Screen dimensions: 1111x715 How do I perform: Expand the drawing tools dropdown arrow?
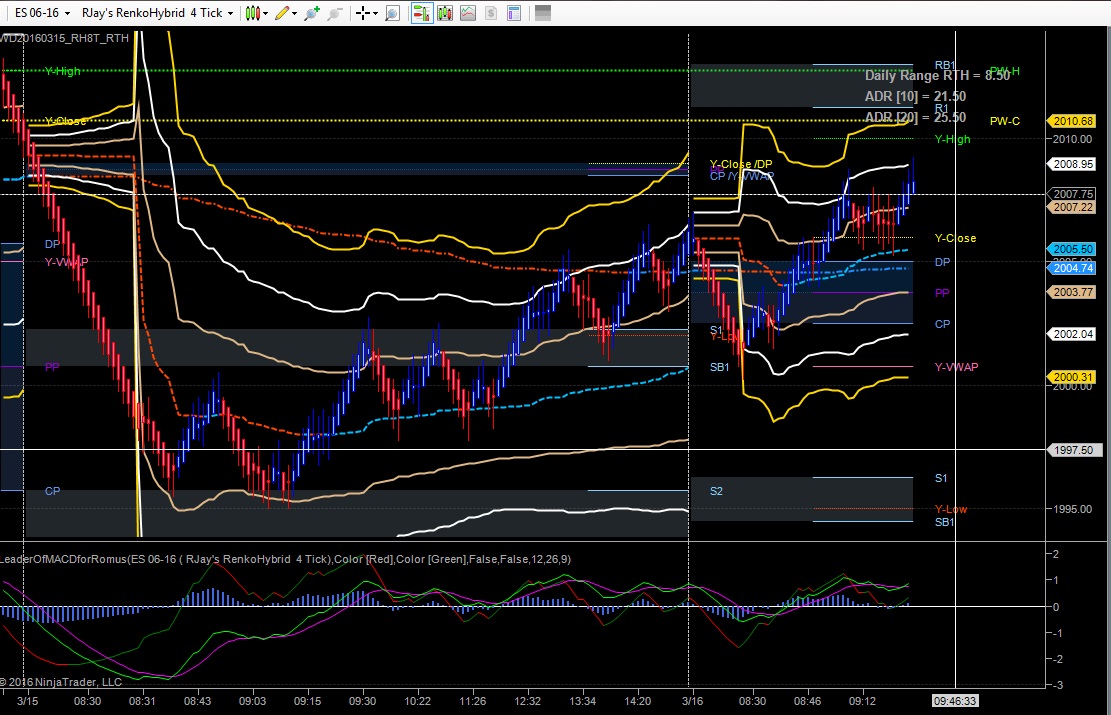coord(295,13)
